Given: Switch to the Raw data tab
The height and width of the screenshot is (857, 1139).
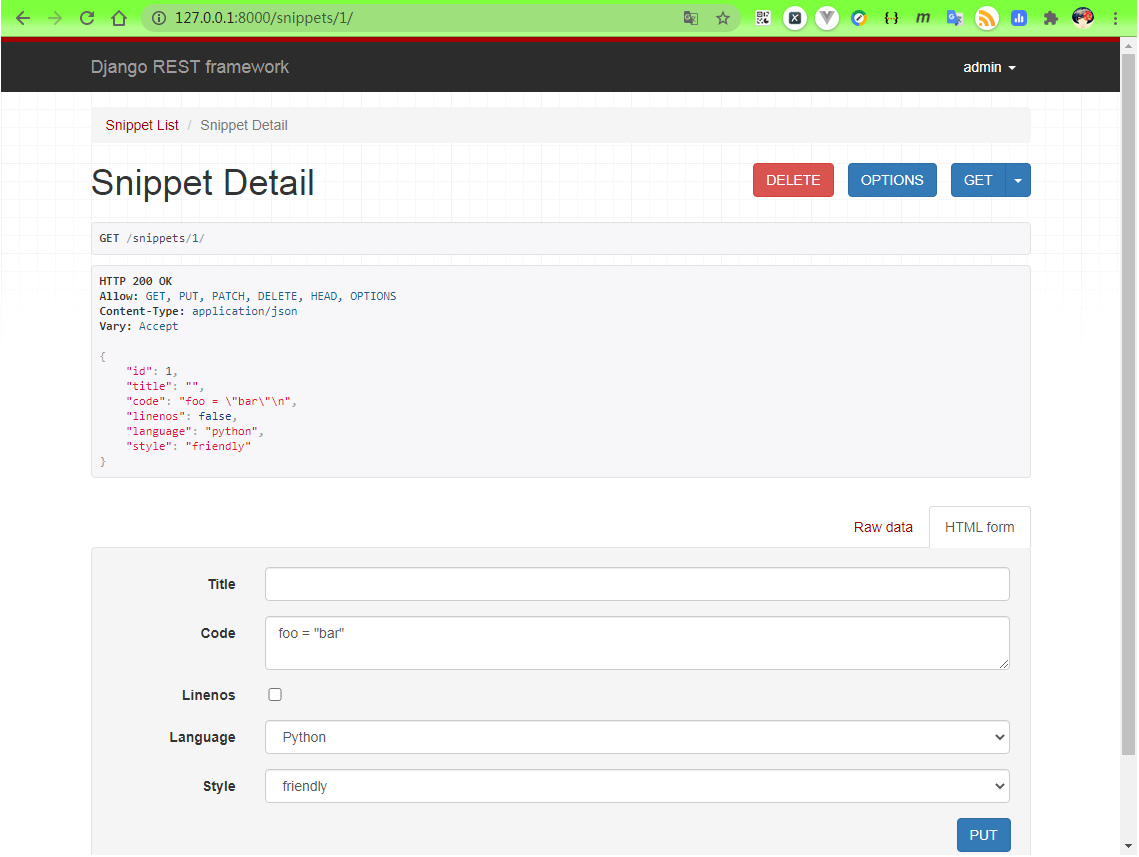Looking at the screenshot, I should [883, 527].
